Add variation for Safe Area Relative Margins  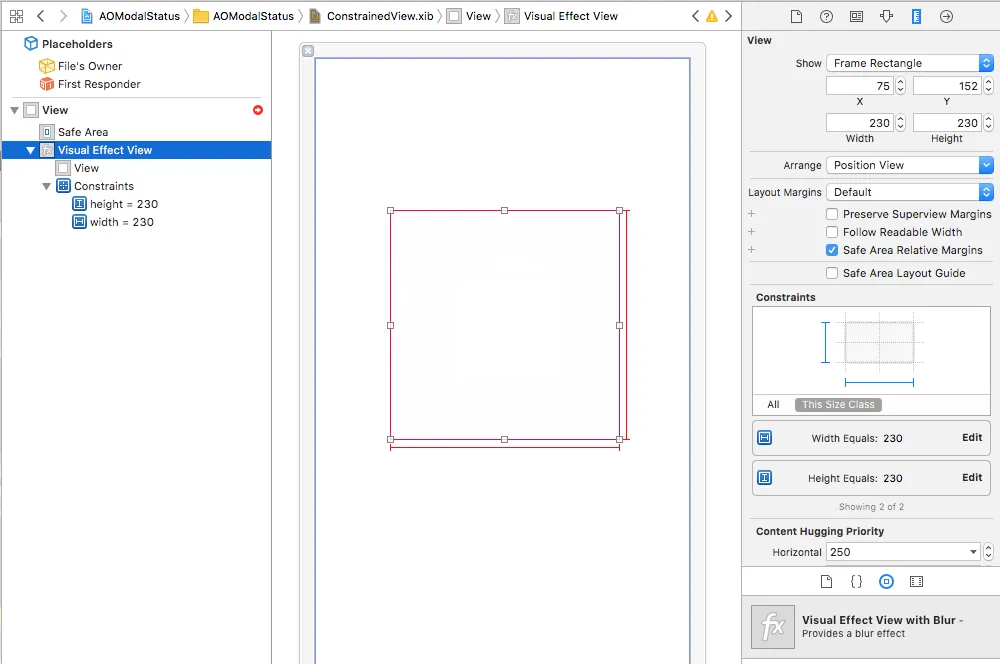coord(751,249)
